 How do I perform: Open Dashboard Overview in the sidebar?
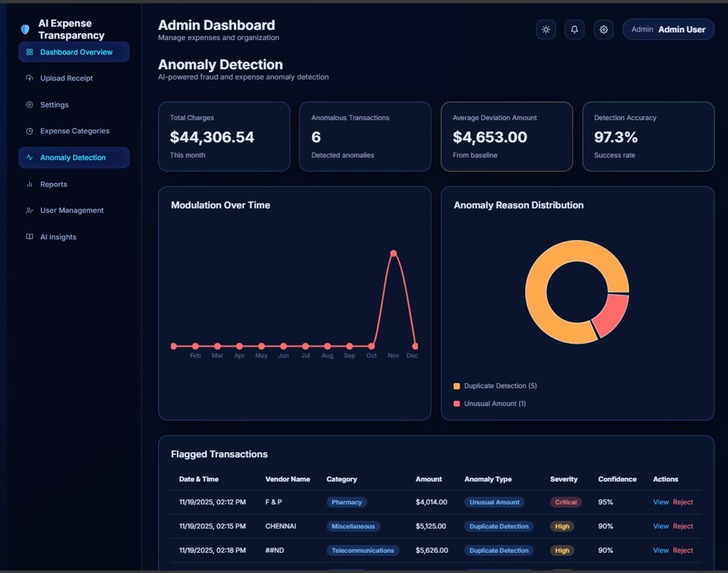click(74, 52)
